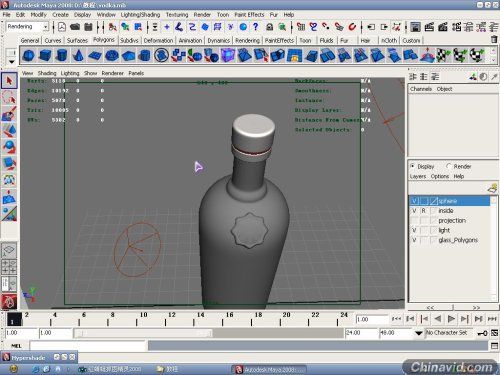Toggle reference type box of inside layer

click(x=424, y=211)
